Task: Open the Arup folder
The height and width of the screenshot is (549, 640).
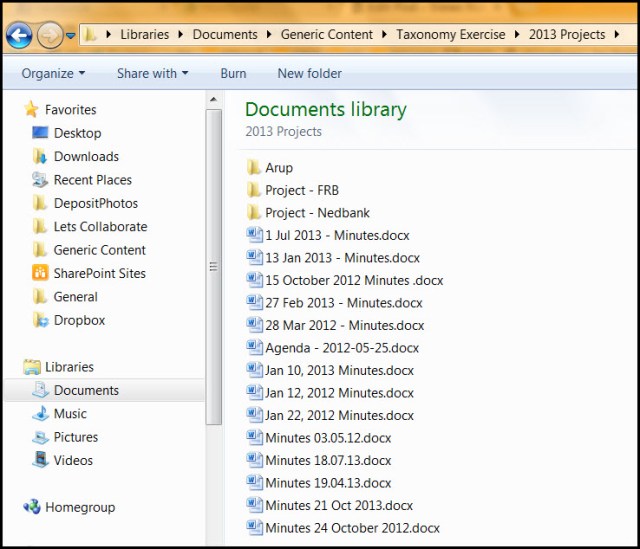Action: click(x=278, y=168)
